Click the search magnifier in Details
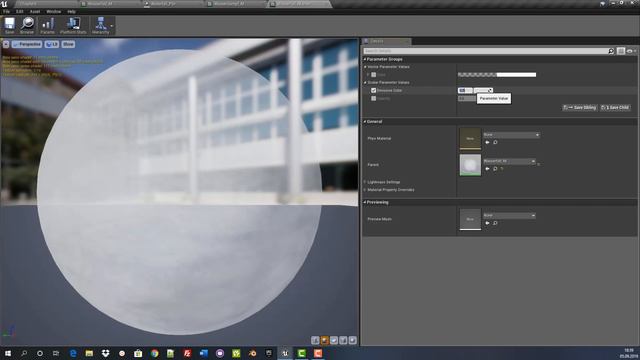The height and width of the screenshot is (360, 640). tap(611, 51)
